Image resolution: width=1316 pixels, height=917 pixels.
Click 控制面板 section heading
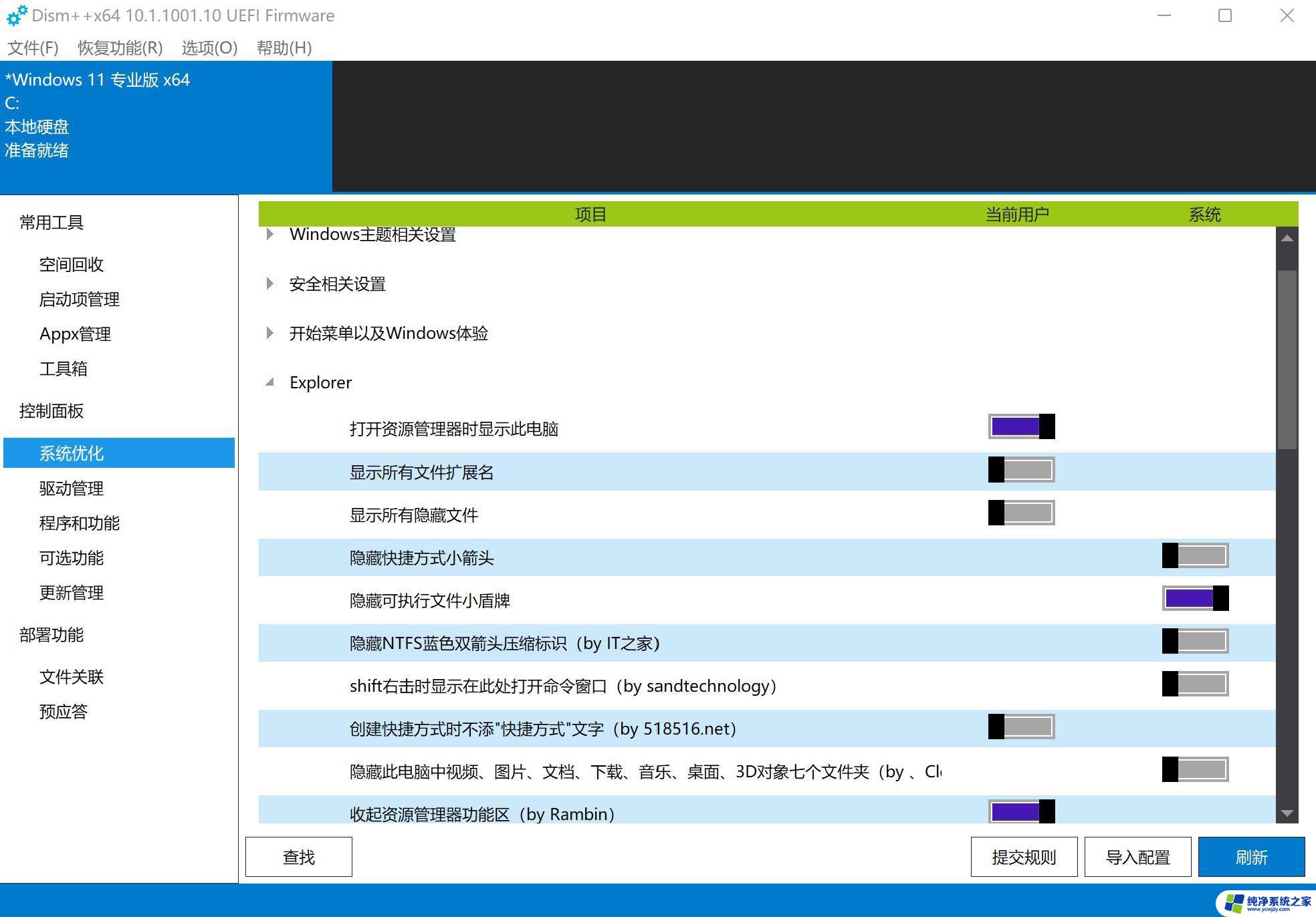click(x=51, y=411)
